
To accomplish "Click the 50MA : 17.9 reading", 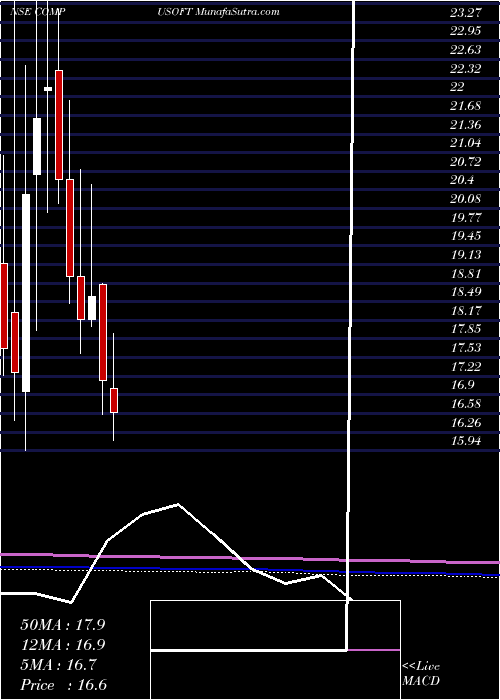I will tap(63, 625).
